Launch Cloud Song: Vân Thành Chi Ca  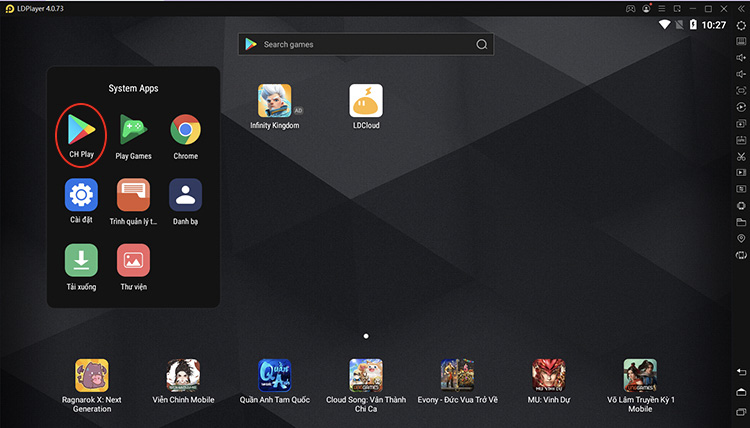click(366, 375)
